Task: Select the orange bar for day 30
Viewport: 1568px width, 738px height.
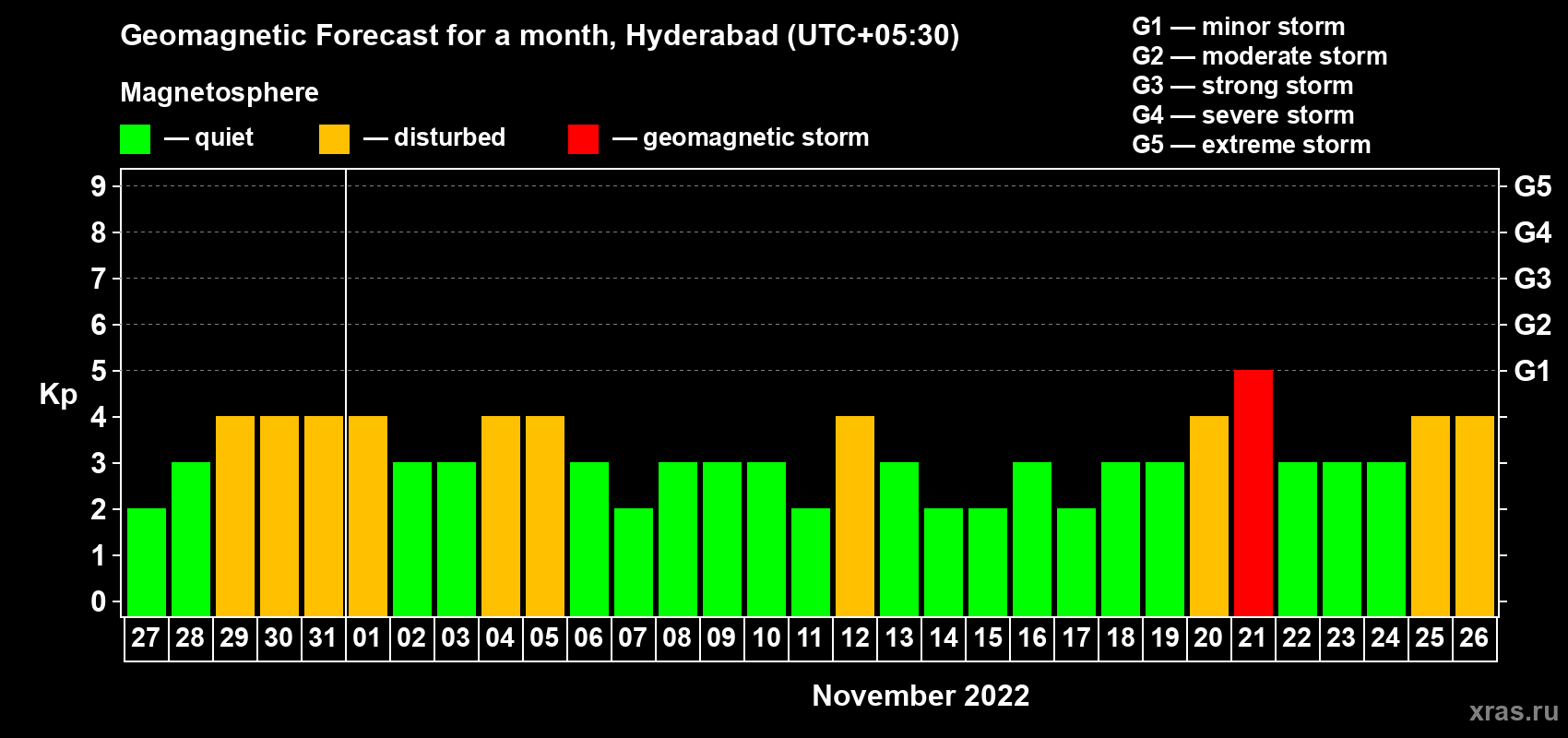Action: tap(279, 516)
